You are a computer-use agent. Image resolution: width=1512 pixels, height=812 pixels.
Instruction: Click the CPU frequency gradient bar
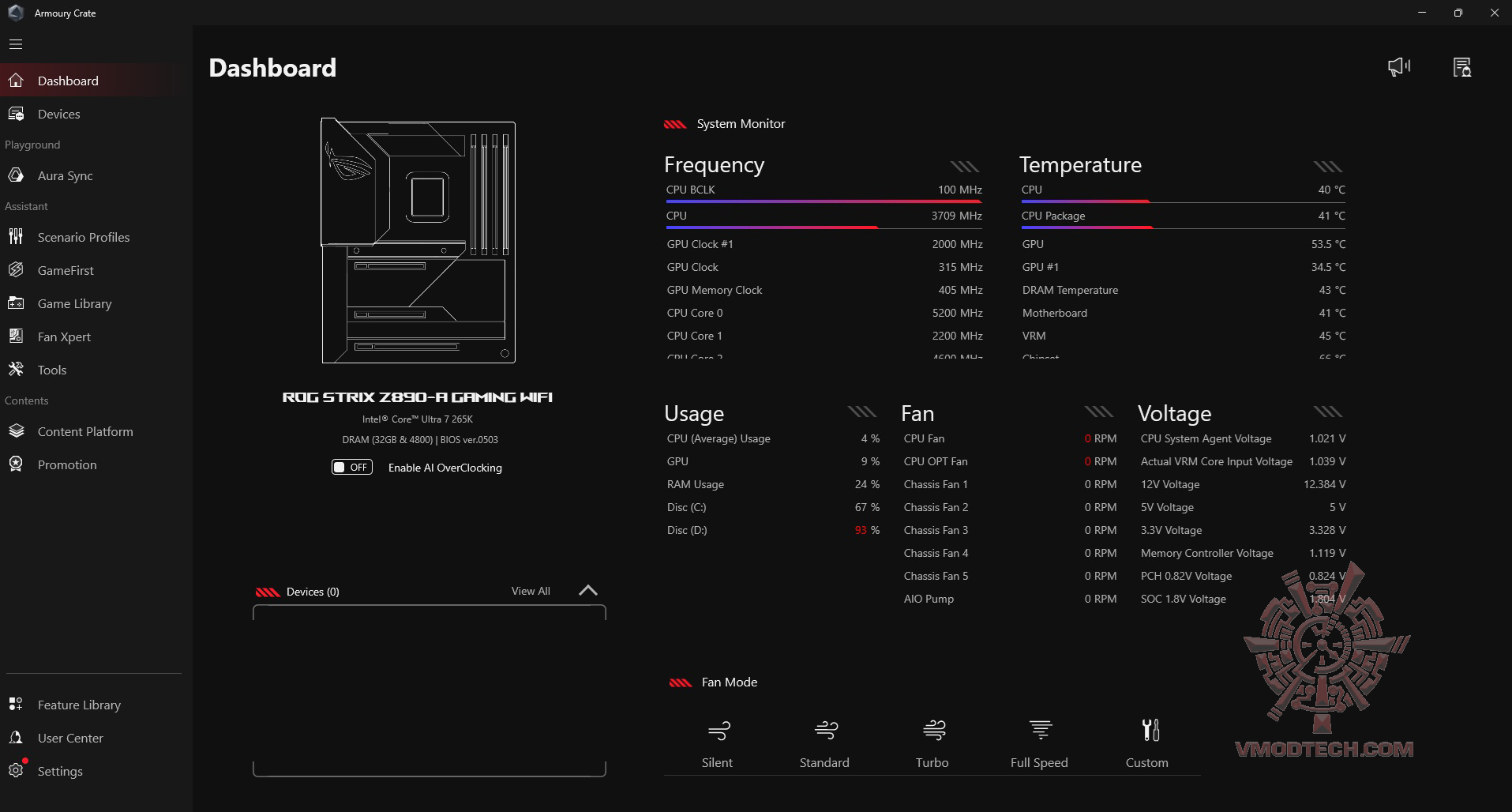(824, 227)
